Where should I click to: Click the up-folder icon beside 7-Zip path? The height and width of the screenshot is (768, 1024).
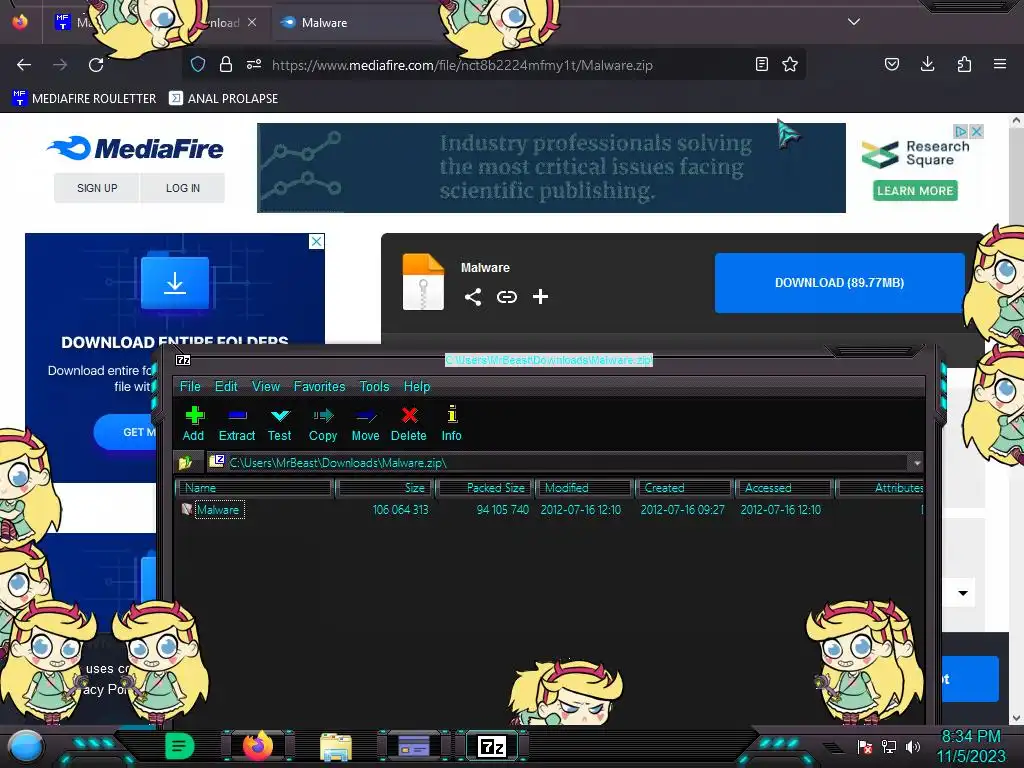[186, 462]
